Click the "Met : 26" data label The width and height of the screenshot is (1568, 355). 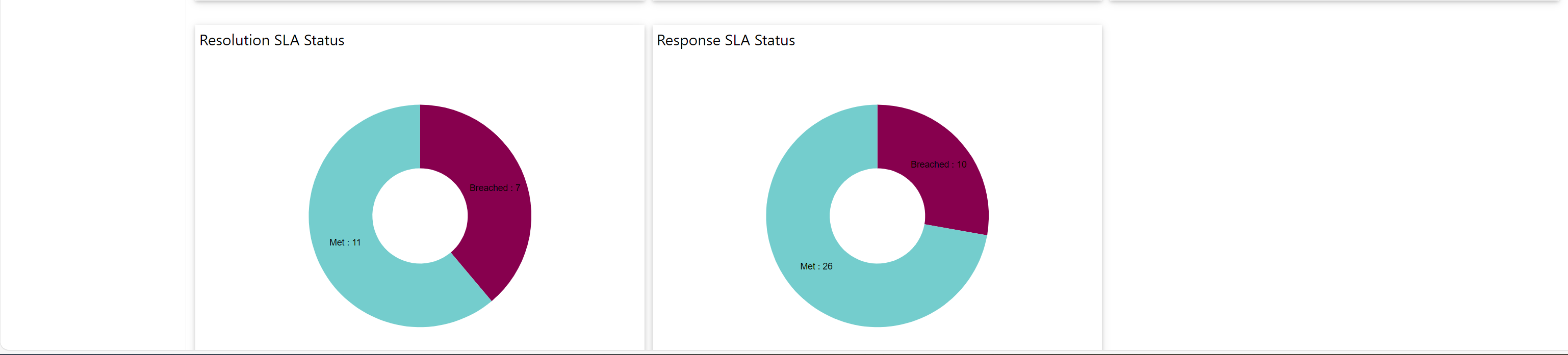(x=816, y=266)
